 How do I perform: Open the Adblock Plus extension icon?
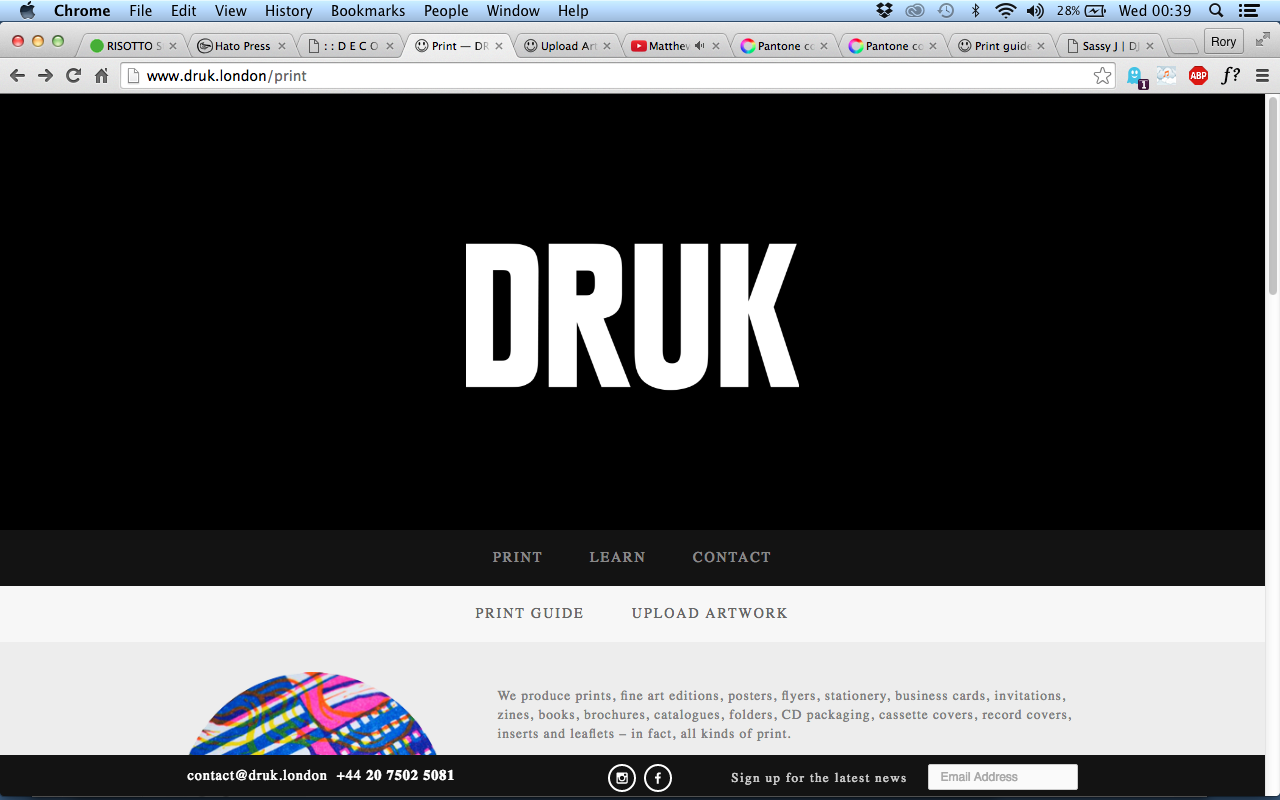click(x=1198, y=76)
